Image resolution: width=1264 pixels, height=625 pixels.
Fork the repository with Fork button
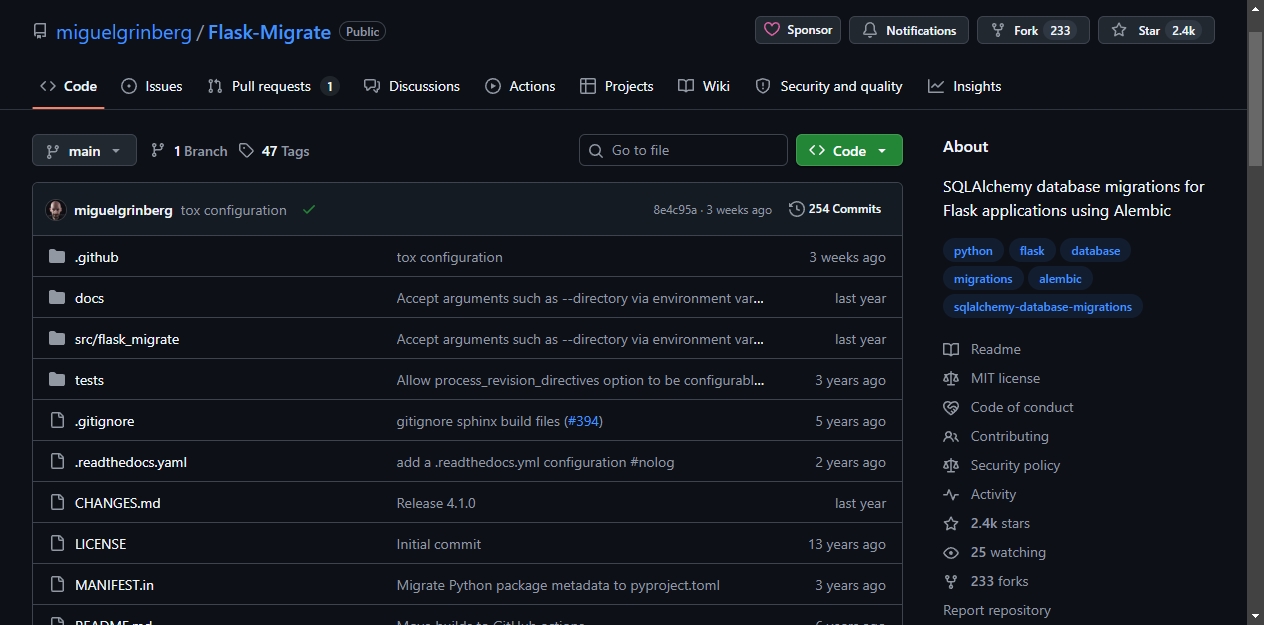(x=1033, y=30)
